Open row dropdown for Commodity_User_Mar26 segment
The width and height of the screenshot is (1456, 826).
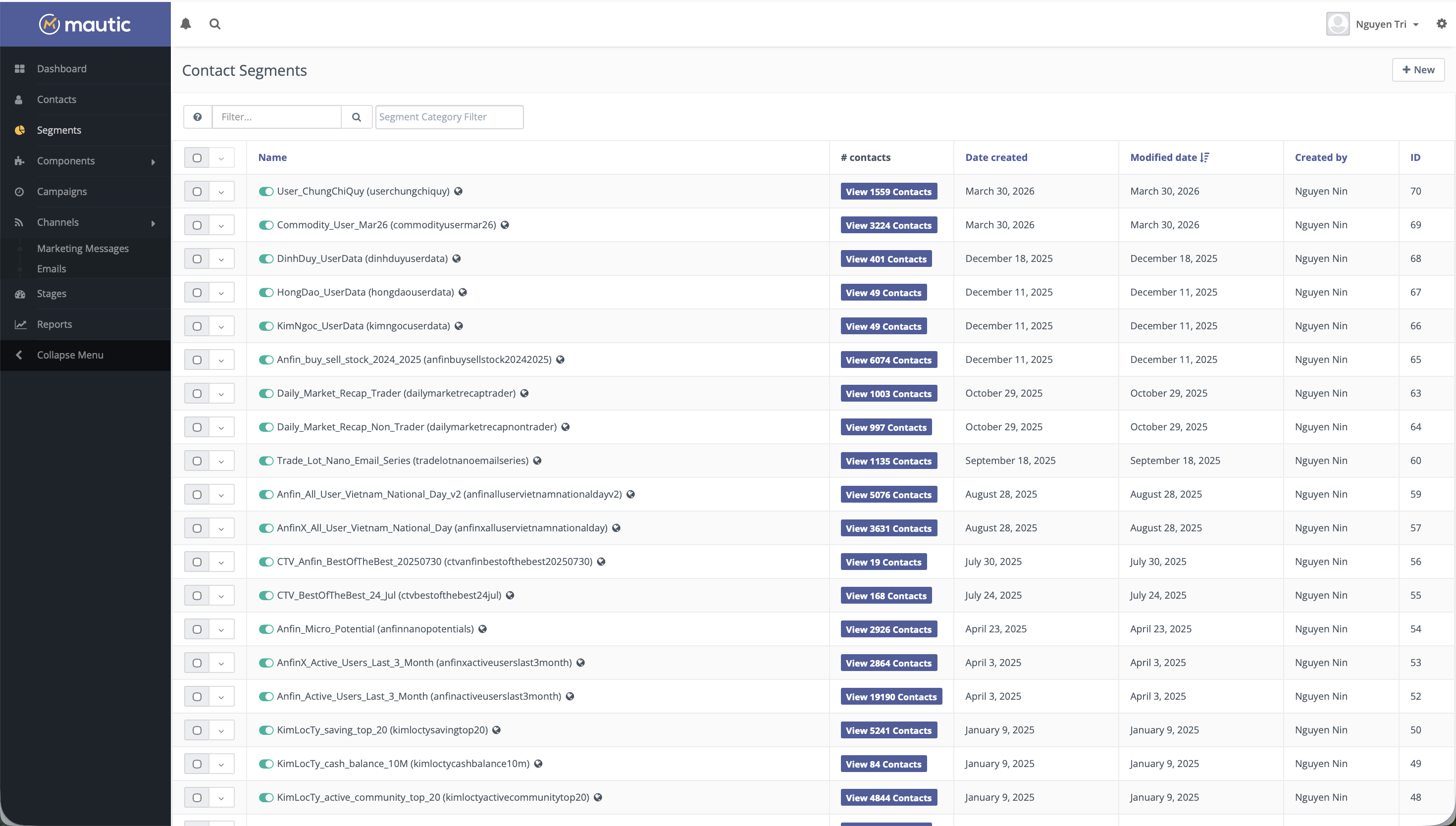point(221,225)
